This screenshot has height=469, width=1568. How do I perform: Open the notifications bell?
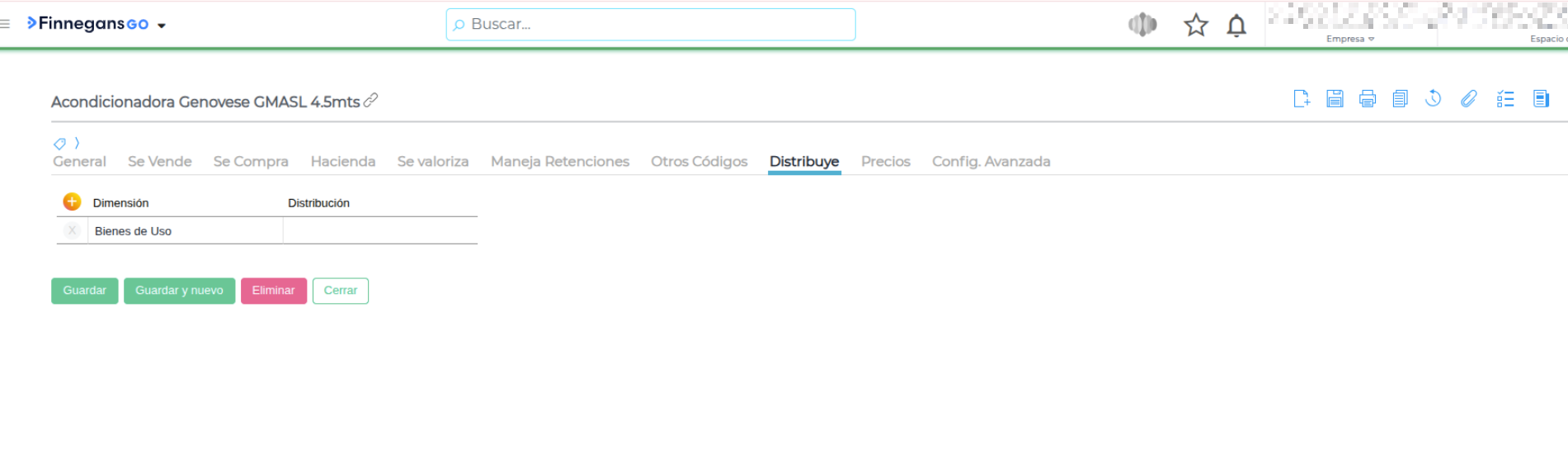tap(1236, 26)
